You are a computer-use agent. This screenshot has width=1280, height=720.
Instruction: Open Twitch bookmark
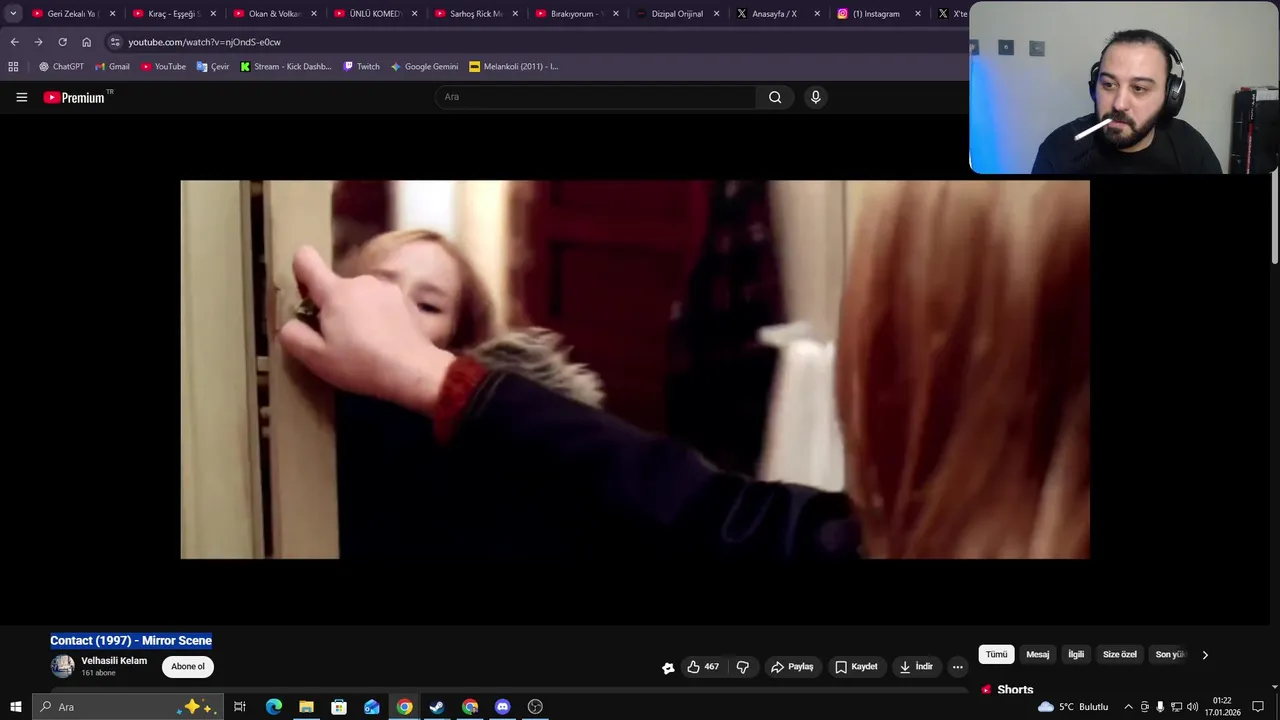[x=361, y=66]
